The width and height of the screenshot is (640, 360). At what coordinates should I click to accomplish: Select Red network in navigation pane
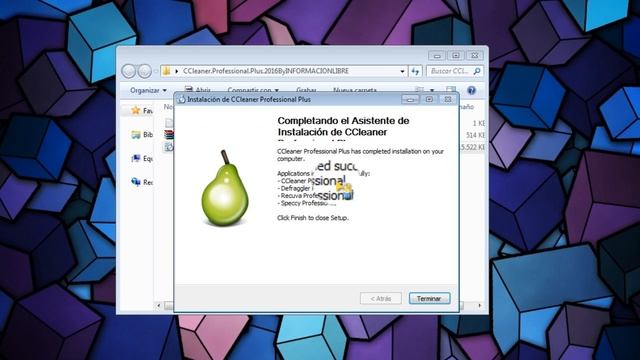[x=141, y=182]
